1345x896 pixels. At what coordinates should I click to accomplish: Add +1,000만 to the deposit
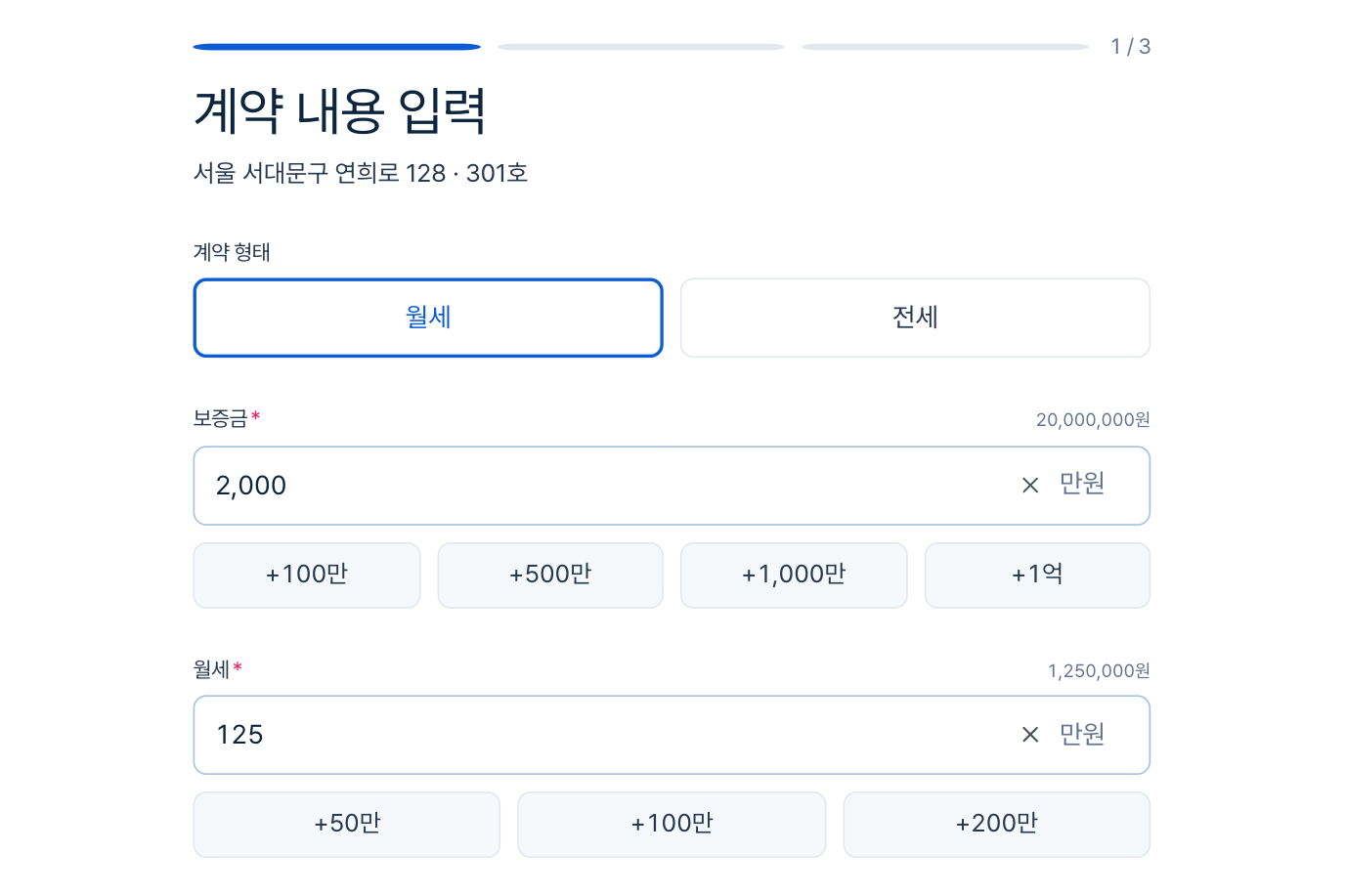click(794, 575)
